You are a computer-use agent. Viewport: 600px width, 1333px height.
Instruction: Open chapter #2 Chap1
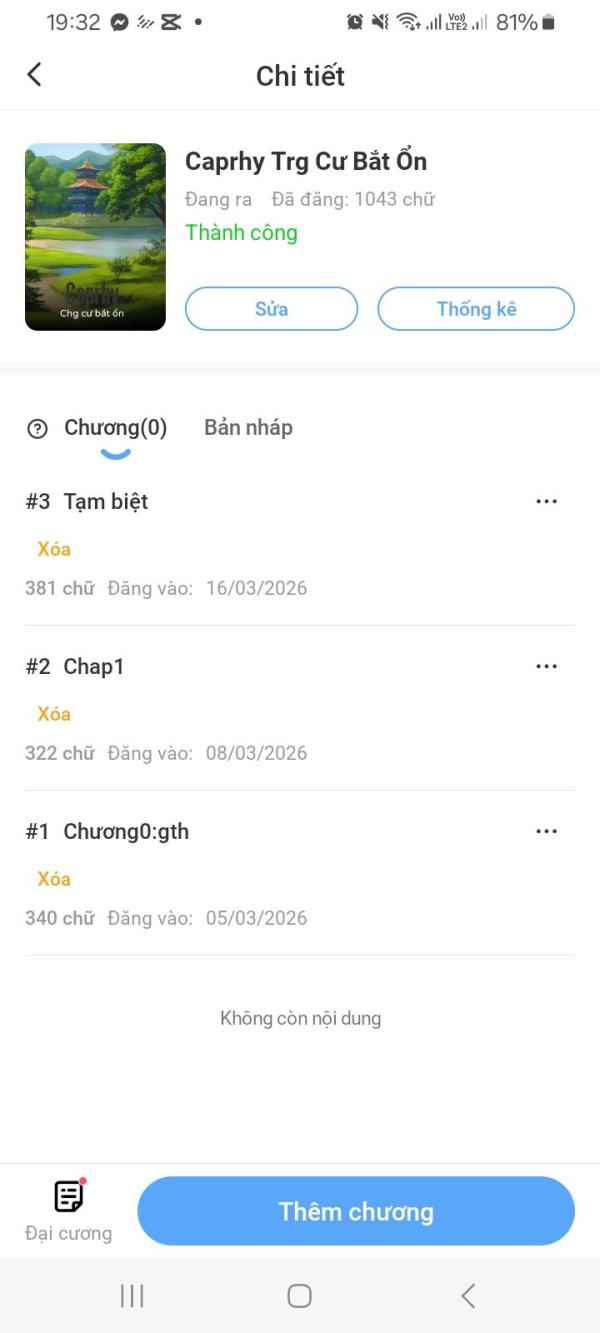(94, 667)
